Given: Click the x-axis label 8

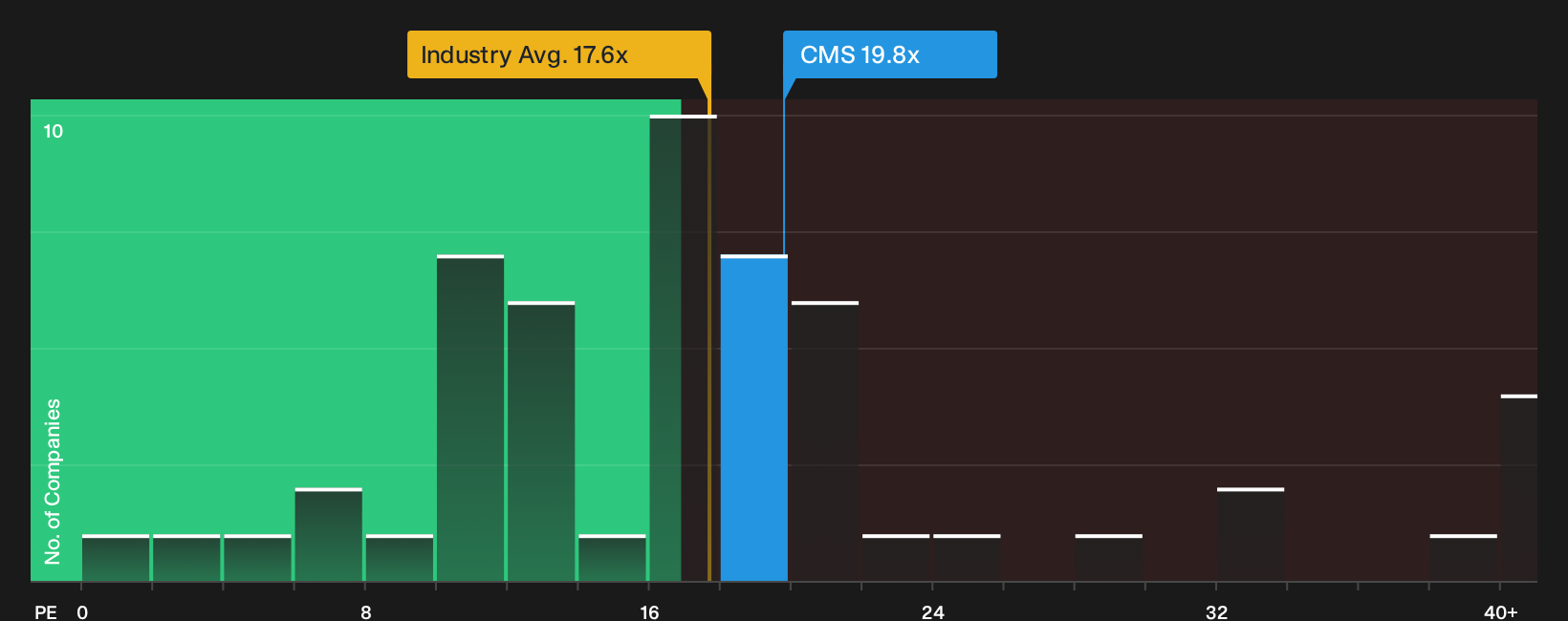Looking at the screenshot, I should (x=366, y=611).
